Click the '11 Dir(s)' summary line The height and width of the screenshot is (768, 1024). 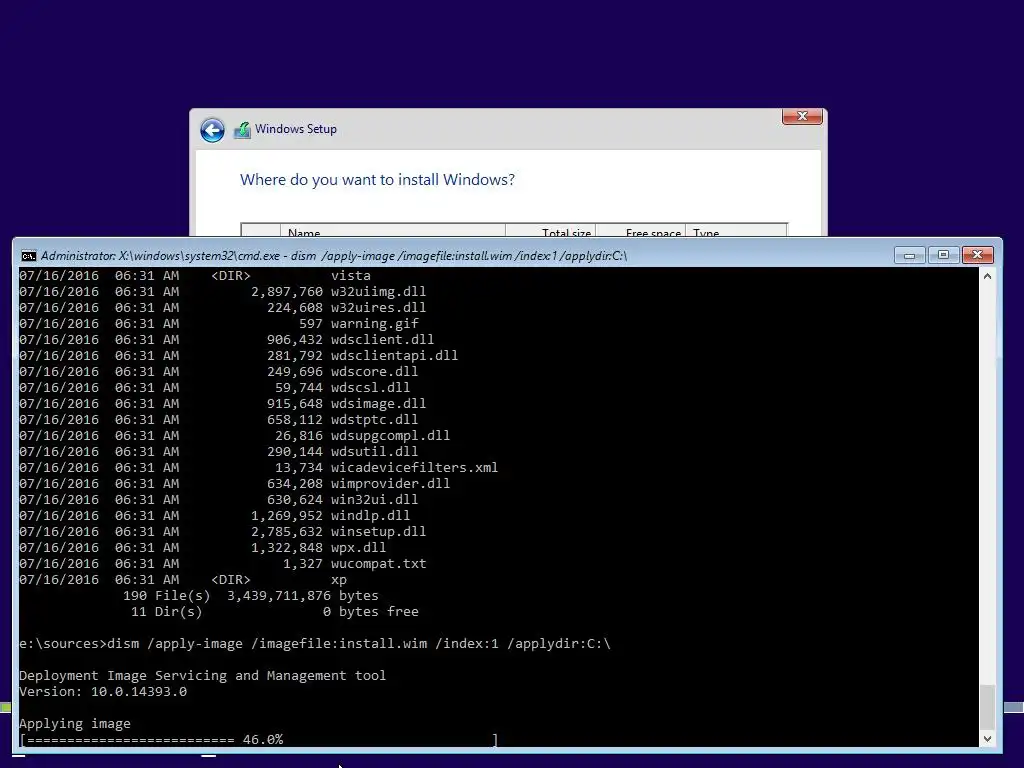pyautogui.click(x=275, y=612)
